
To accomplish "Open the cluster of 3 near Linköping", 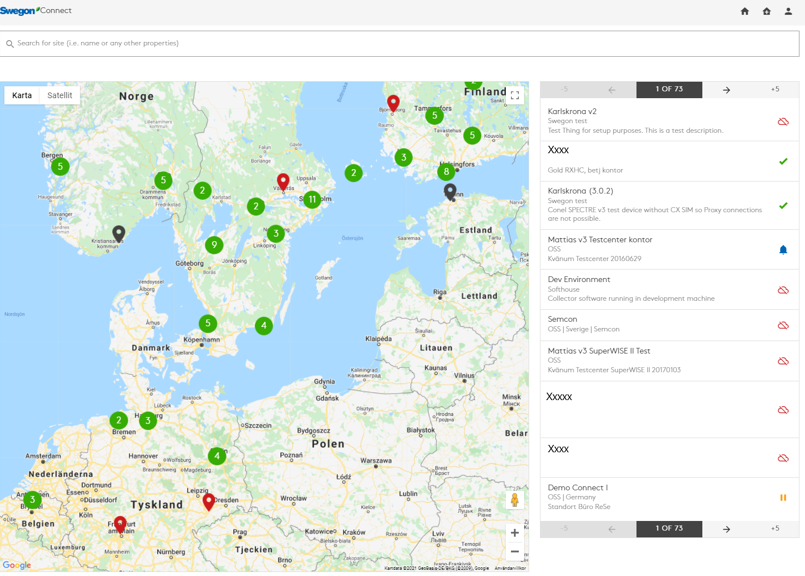I will tap(276, 234).
